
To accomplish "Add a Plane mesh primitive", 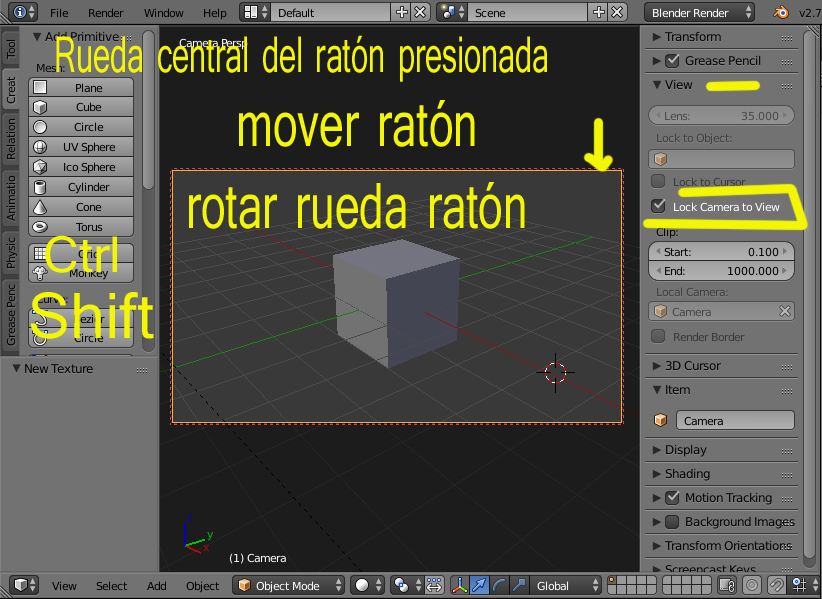I will (81, 88).
